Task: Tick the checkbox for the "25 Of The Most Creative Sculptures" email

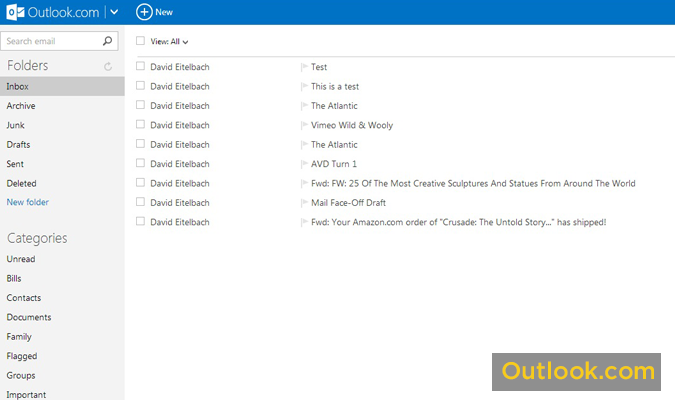Action: [x=140, y=183]
